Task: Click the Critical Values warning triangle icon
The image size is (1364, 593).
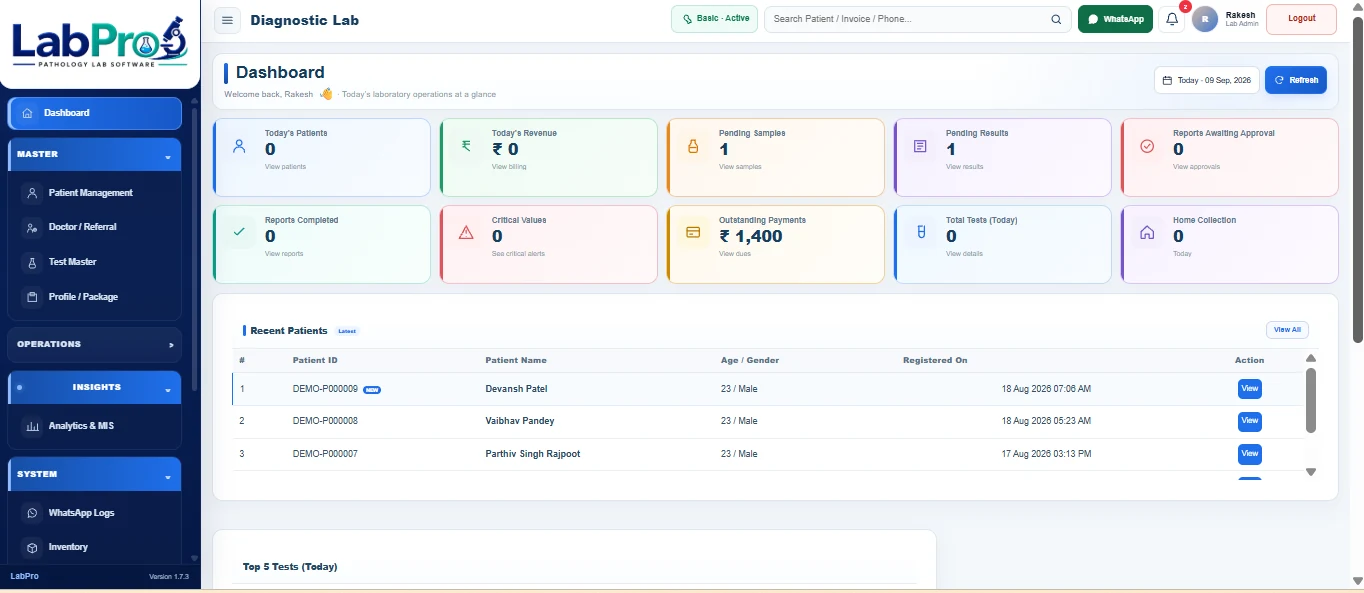Action: tap(466, 232)
